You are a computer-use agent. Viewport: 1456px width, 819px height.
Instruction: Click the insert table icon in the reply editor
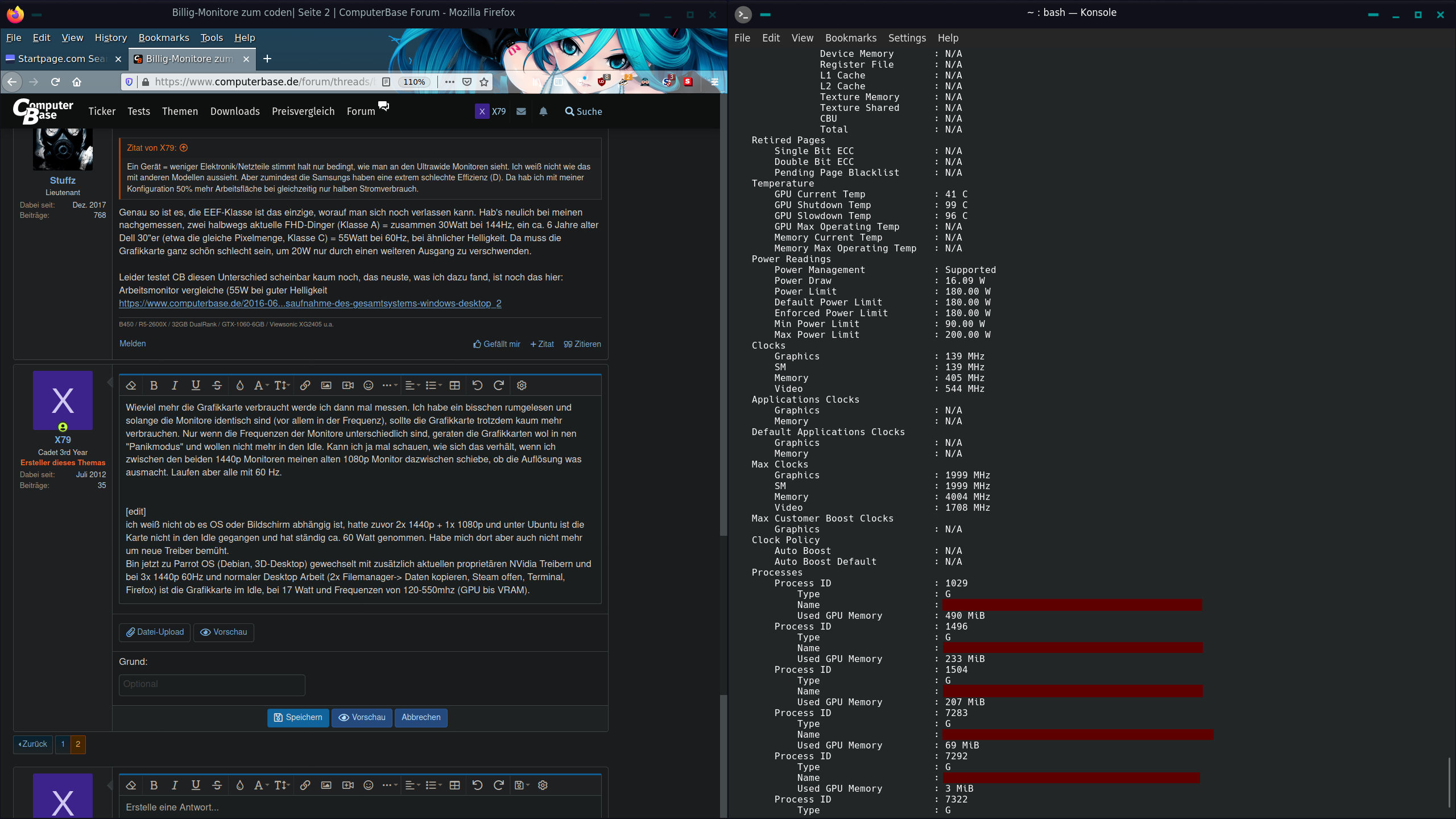[454, 785]
